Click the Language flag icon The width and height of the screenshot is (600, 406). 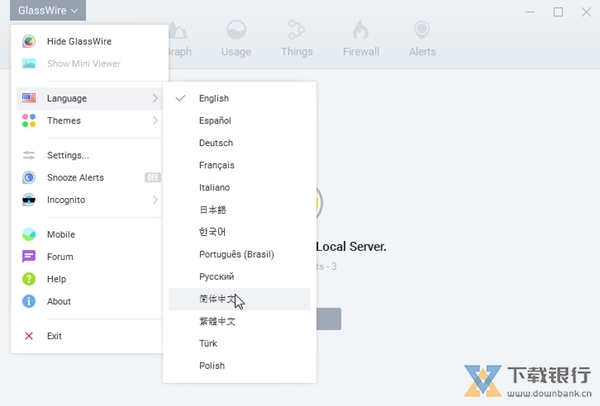point(29,98)
